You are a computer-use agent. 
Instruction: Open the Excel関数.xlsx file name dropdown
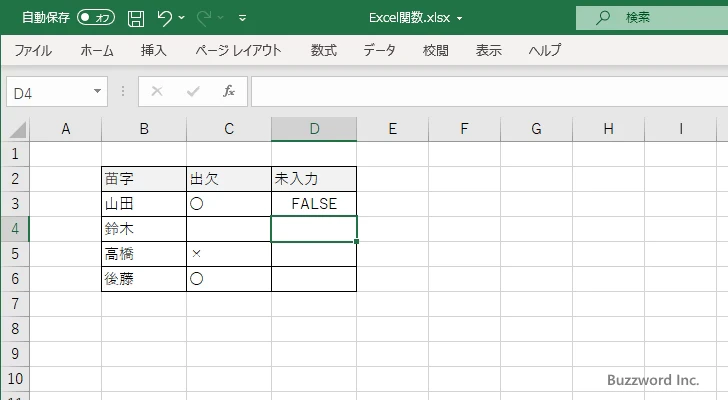click(x=460, y=19)
